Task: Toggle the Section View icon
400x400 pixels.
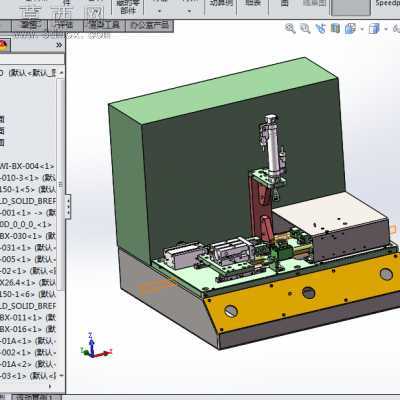Action: click(x=335, y=29)
